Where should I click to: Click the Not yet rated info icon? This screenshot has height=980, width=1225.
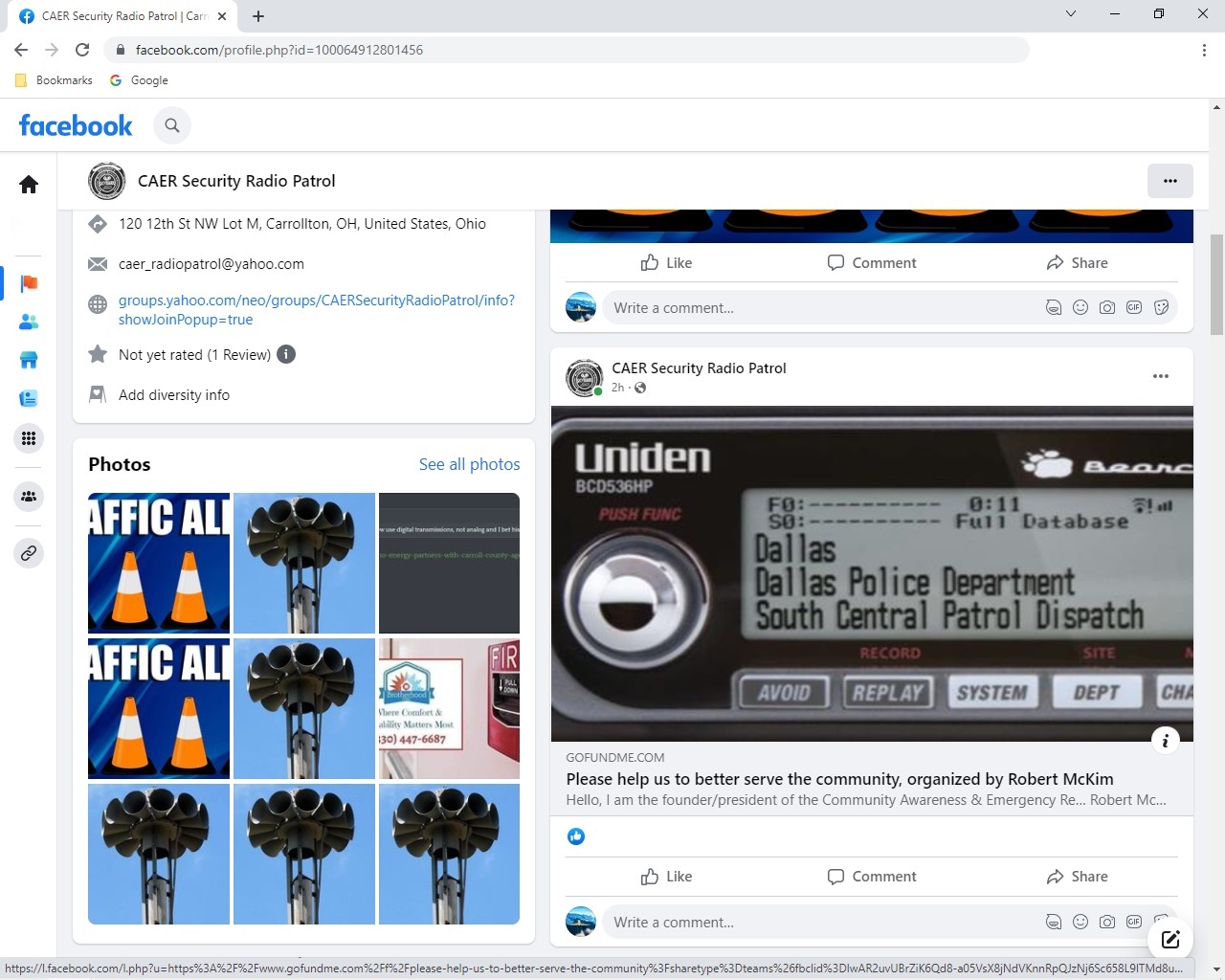[x=286, y=355]
